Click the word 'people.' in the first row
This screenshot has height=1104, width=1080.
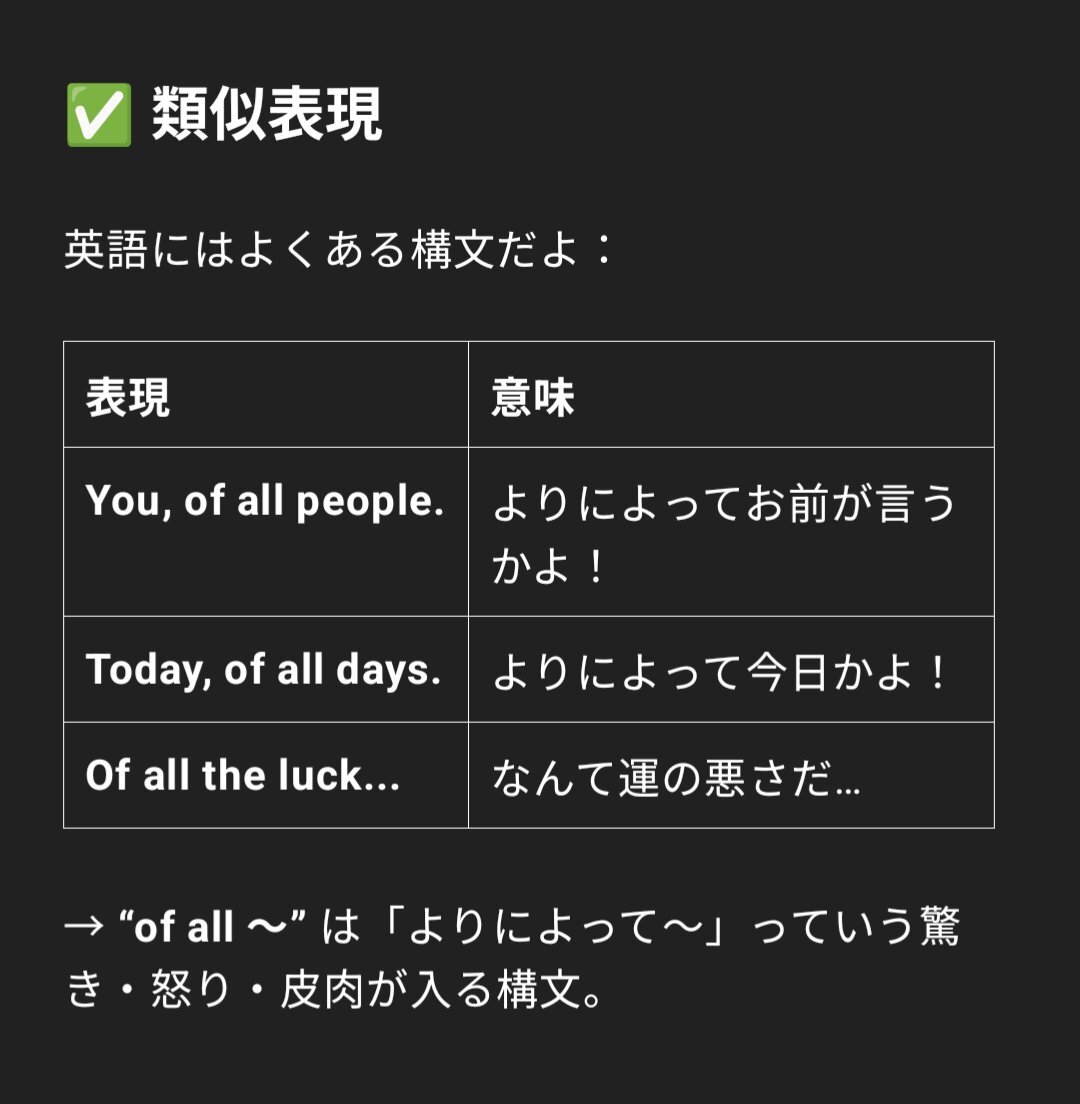[x=370, y=503]
